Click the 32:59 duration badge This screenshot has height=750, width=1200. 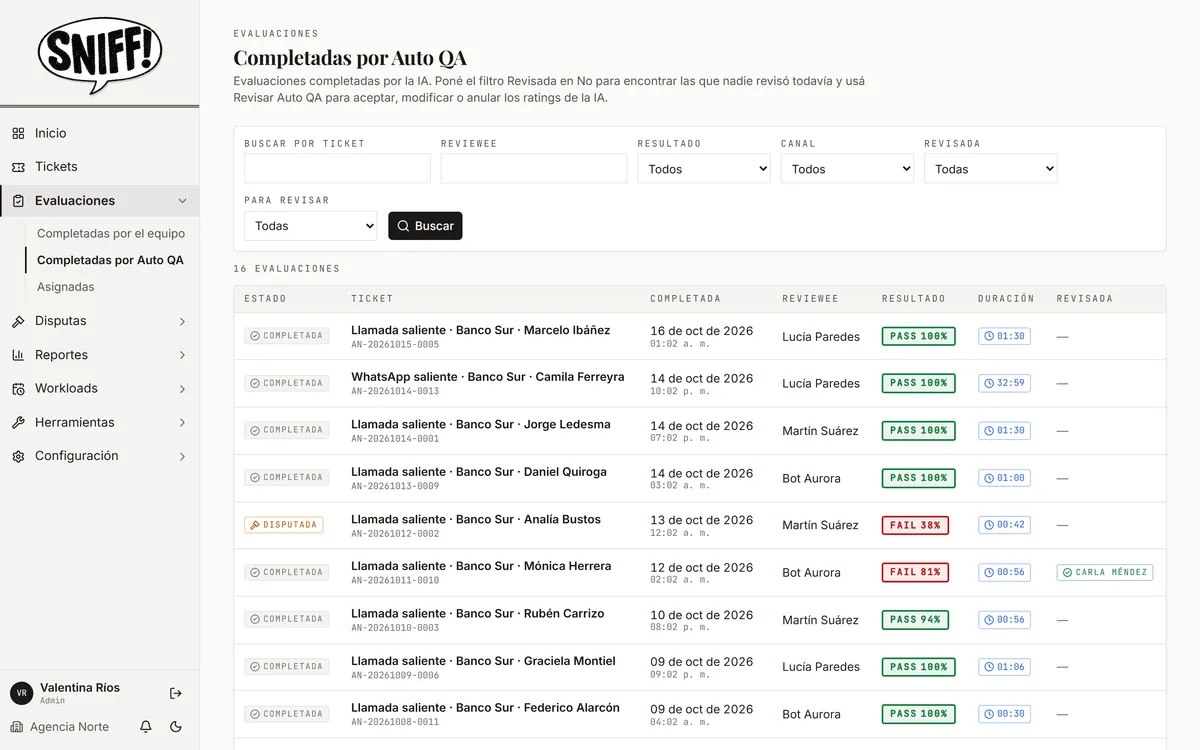point(1004,383)
